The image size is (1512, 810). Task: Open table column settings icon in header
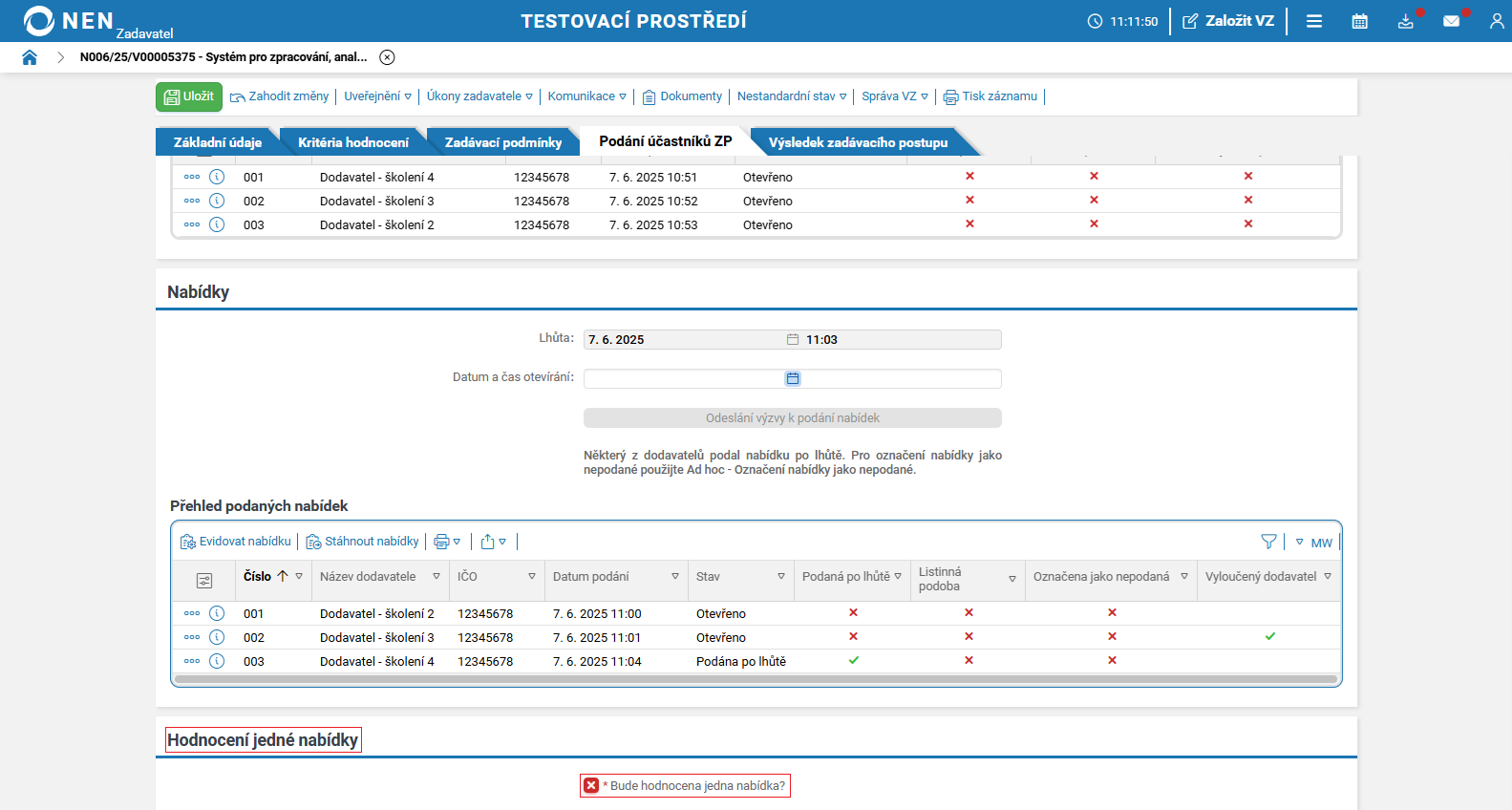pos(204,581)
